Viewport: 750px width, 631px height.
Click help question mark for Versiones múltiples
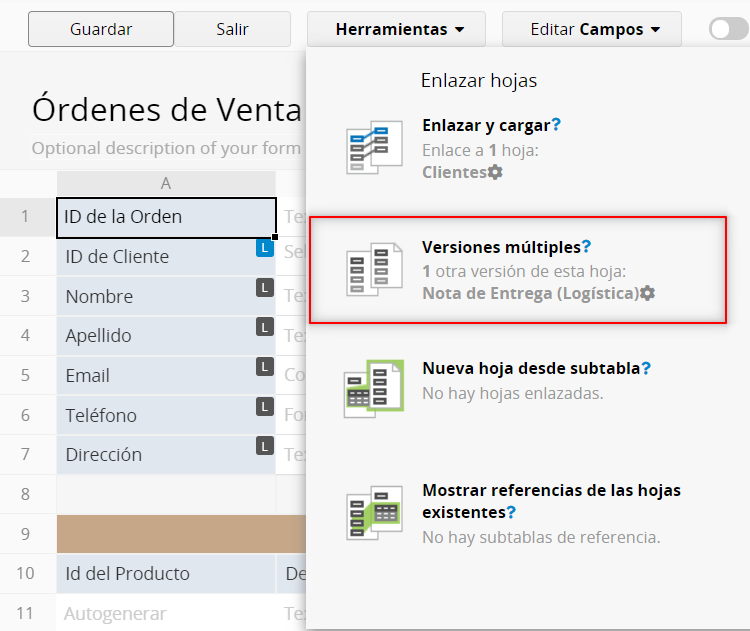pos(587,246)
